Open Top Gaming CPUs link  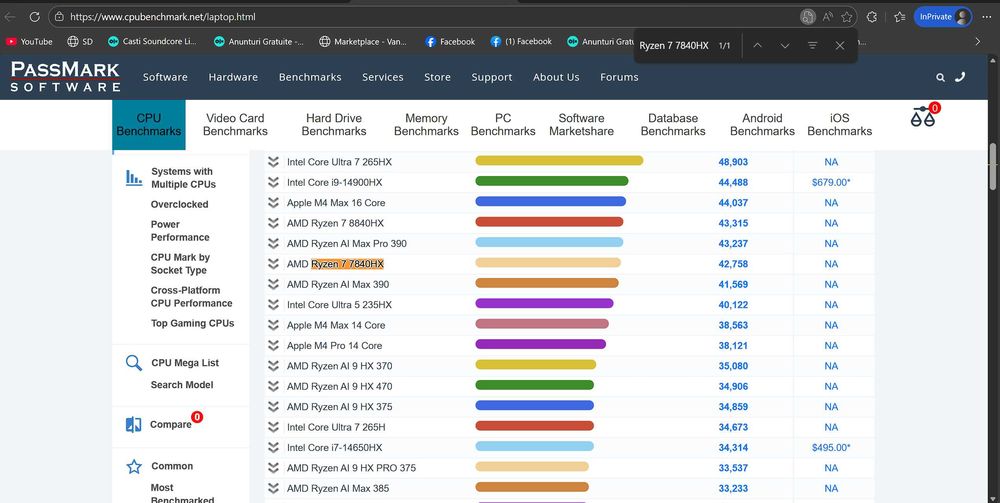point(192,323)
